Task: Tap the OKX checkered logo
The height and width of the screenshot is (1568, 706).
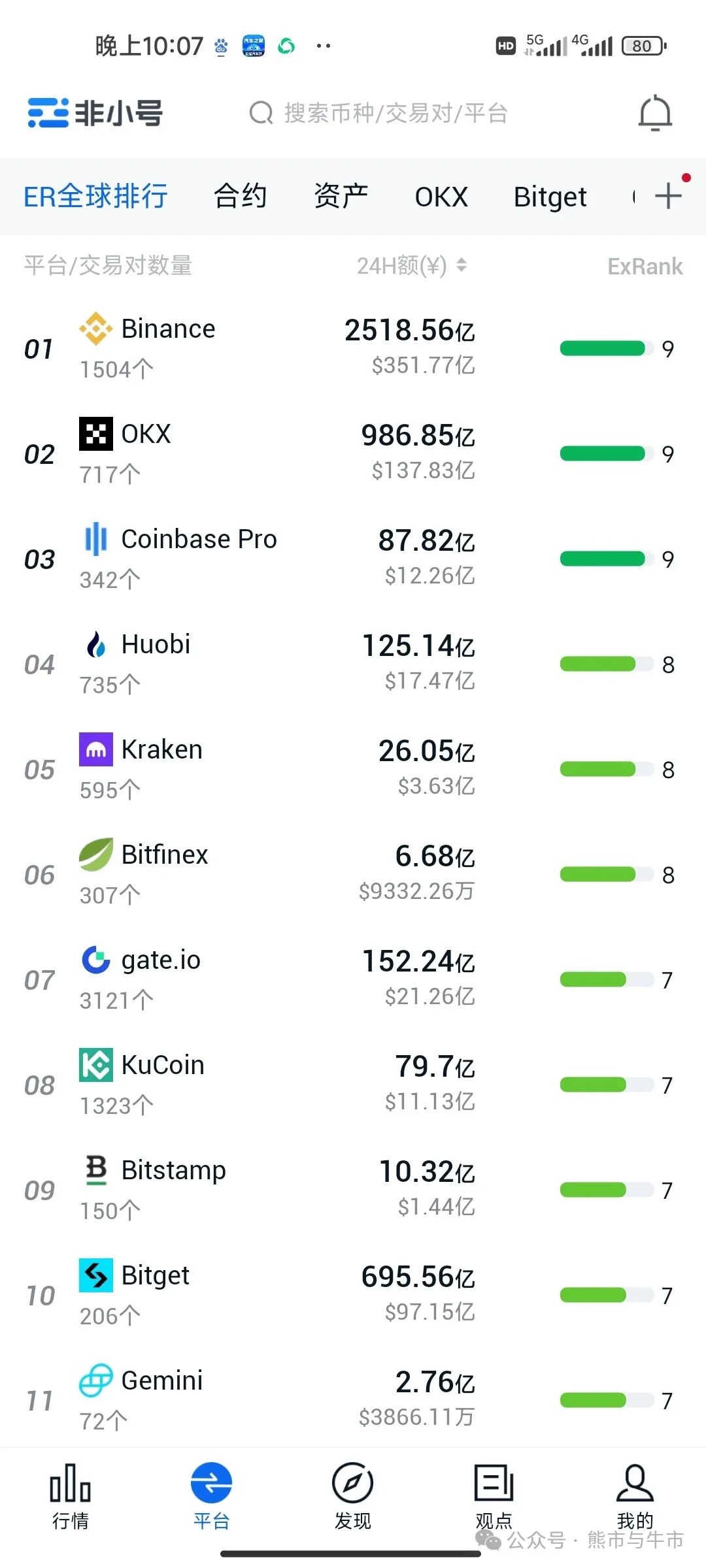Action: coord(96,434)
